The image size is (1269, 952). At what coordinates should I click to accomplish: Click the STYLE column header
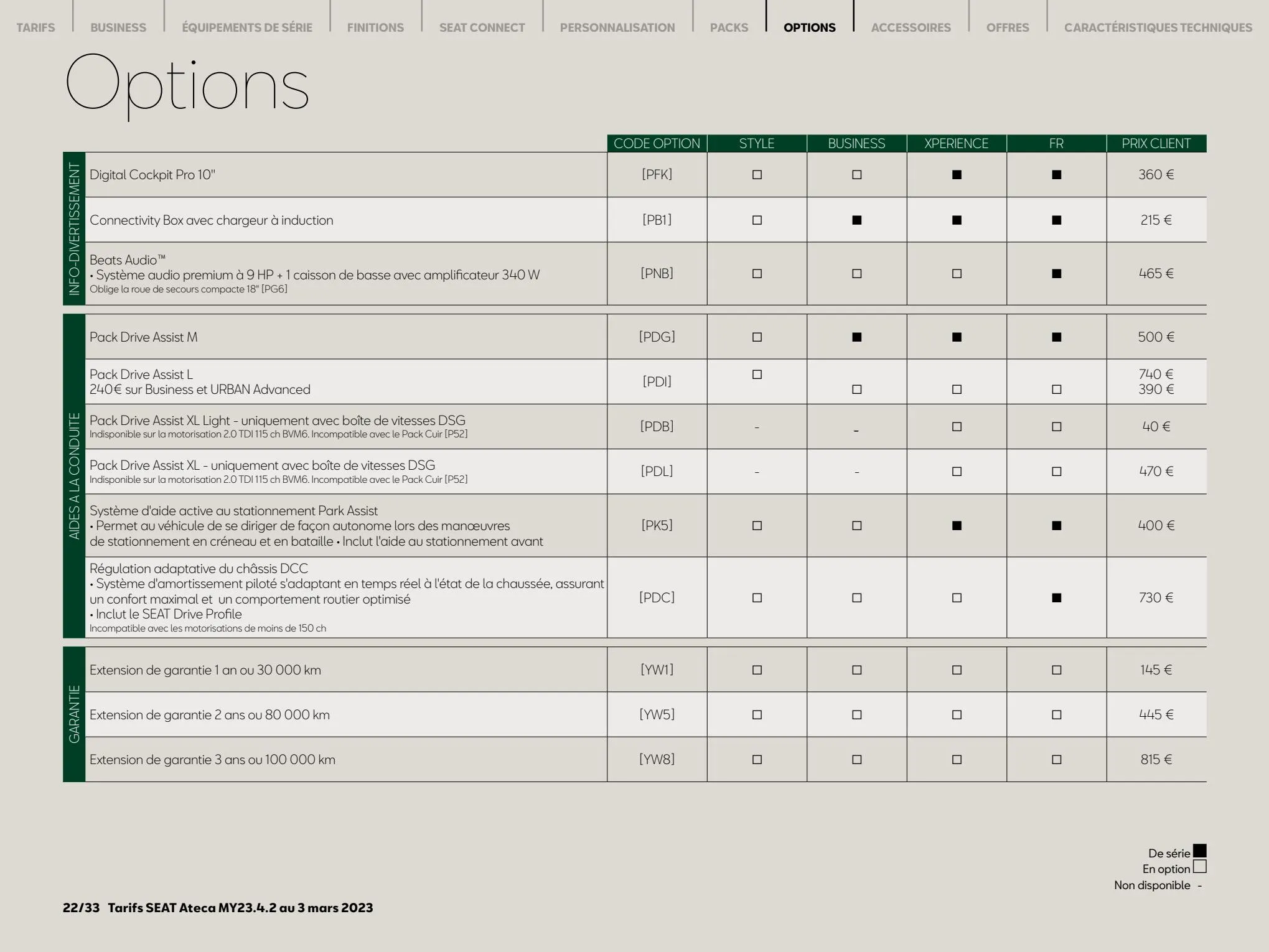coord(757,143)
